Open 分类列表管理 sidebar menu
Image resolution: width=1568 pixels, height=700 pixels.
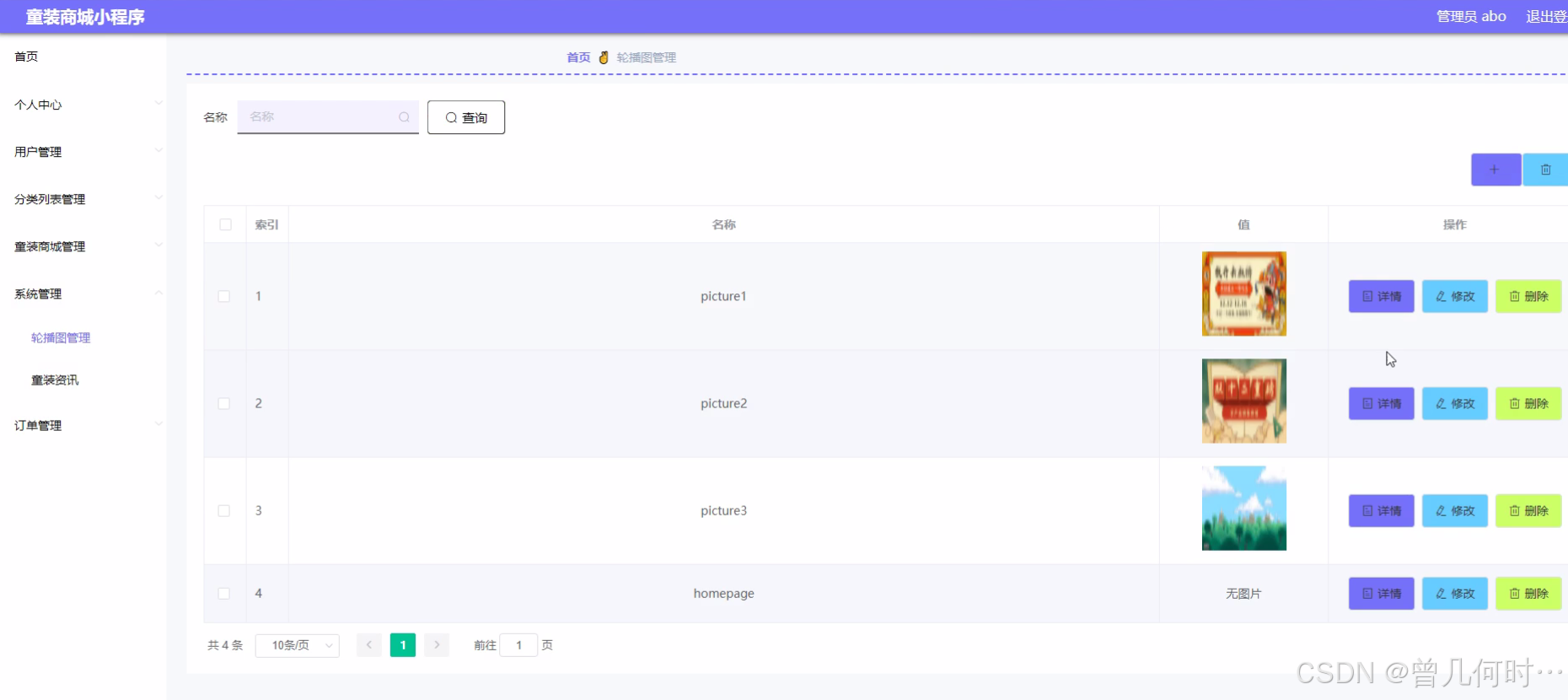(50, 199)
